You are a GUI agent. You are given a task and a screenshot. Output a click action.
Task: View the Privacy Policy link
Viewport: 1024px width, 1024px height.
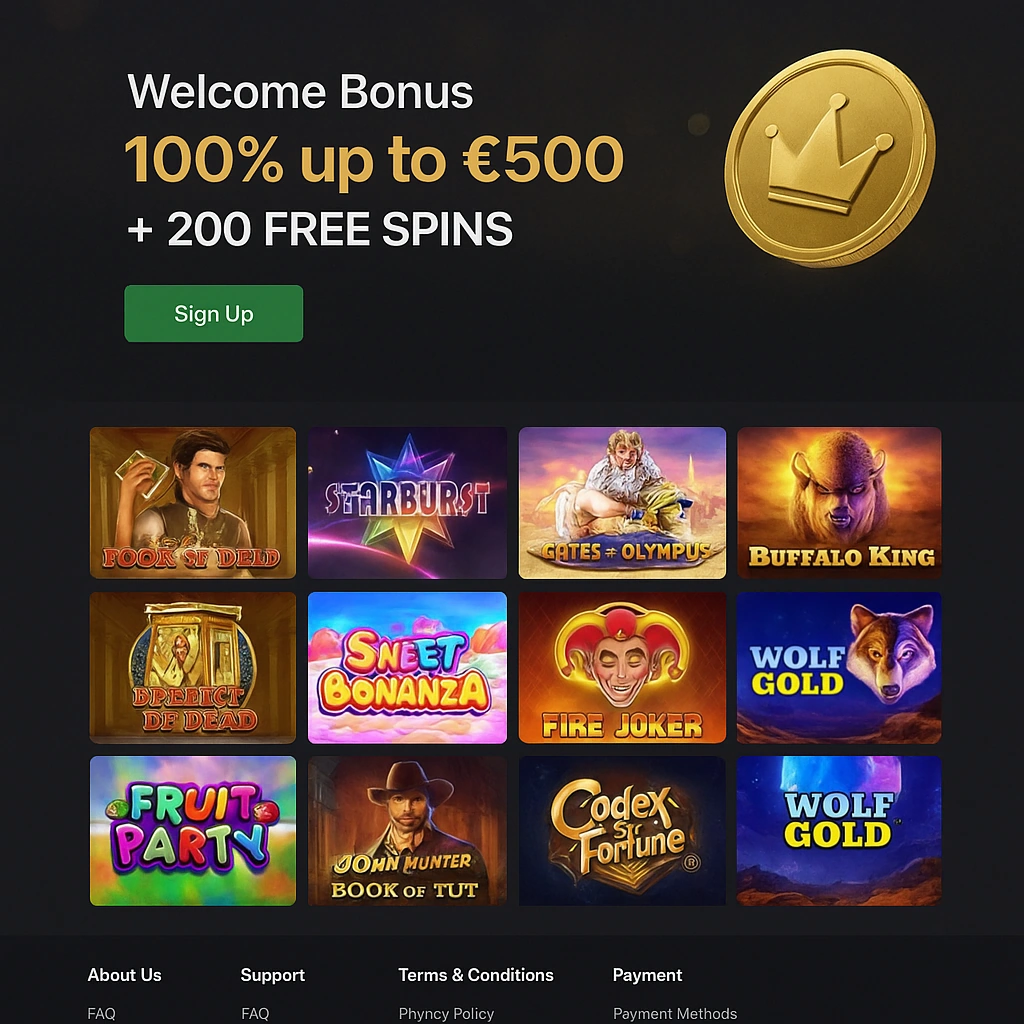pos(446,1013)
